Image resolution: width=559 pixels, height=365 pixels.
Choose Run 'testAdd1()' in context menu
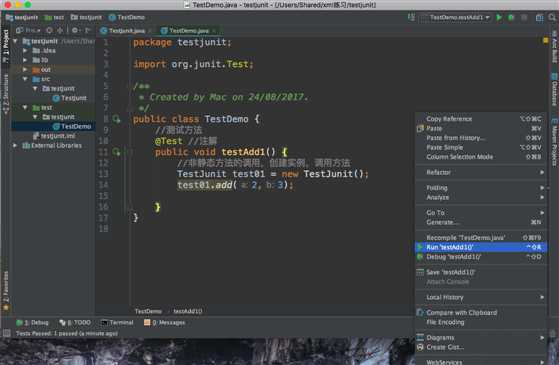481,247
